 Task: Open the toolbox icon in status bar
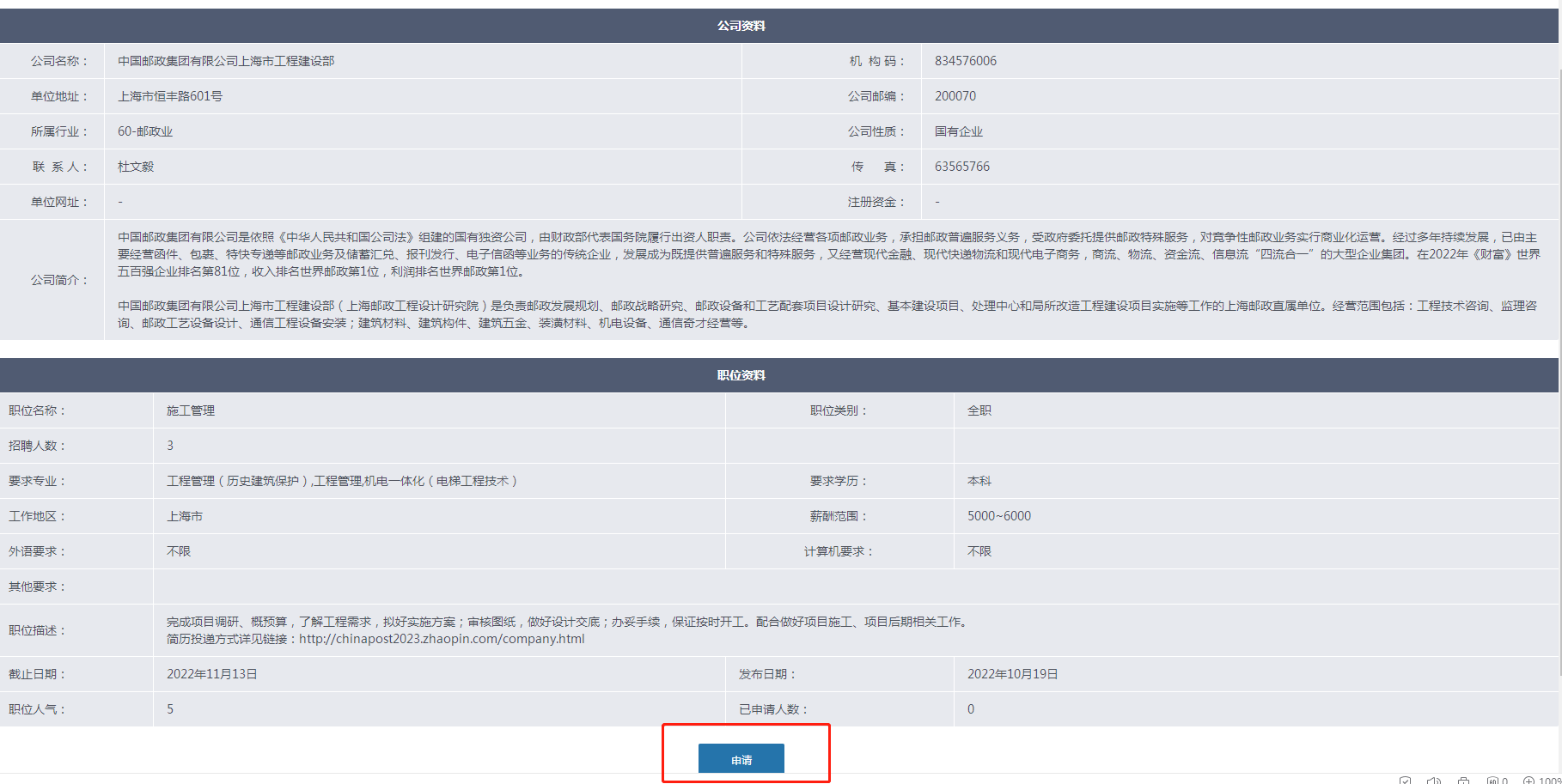(x=1463, y=781)
